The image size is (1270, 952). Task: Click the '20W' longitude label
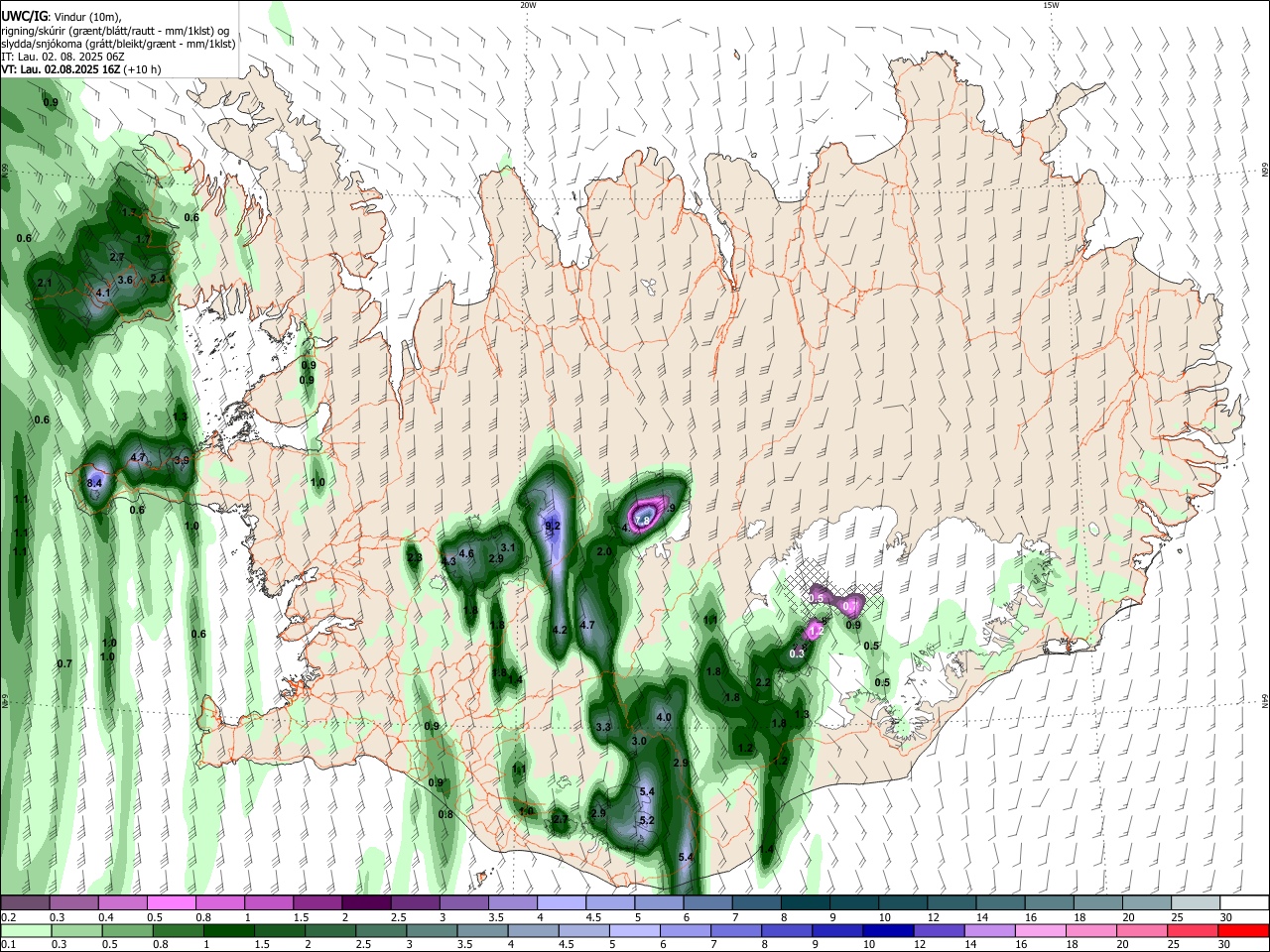click(x=528, y=5)
